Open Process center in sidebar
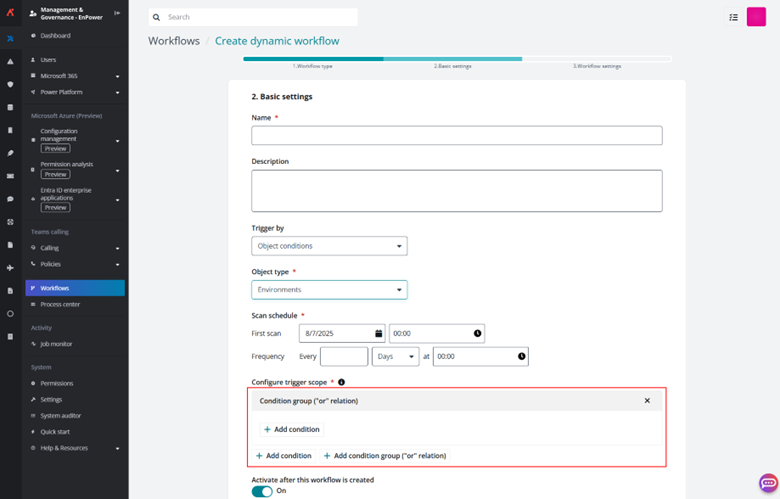 point(60,304)
